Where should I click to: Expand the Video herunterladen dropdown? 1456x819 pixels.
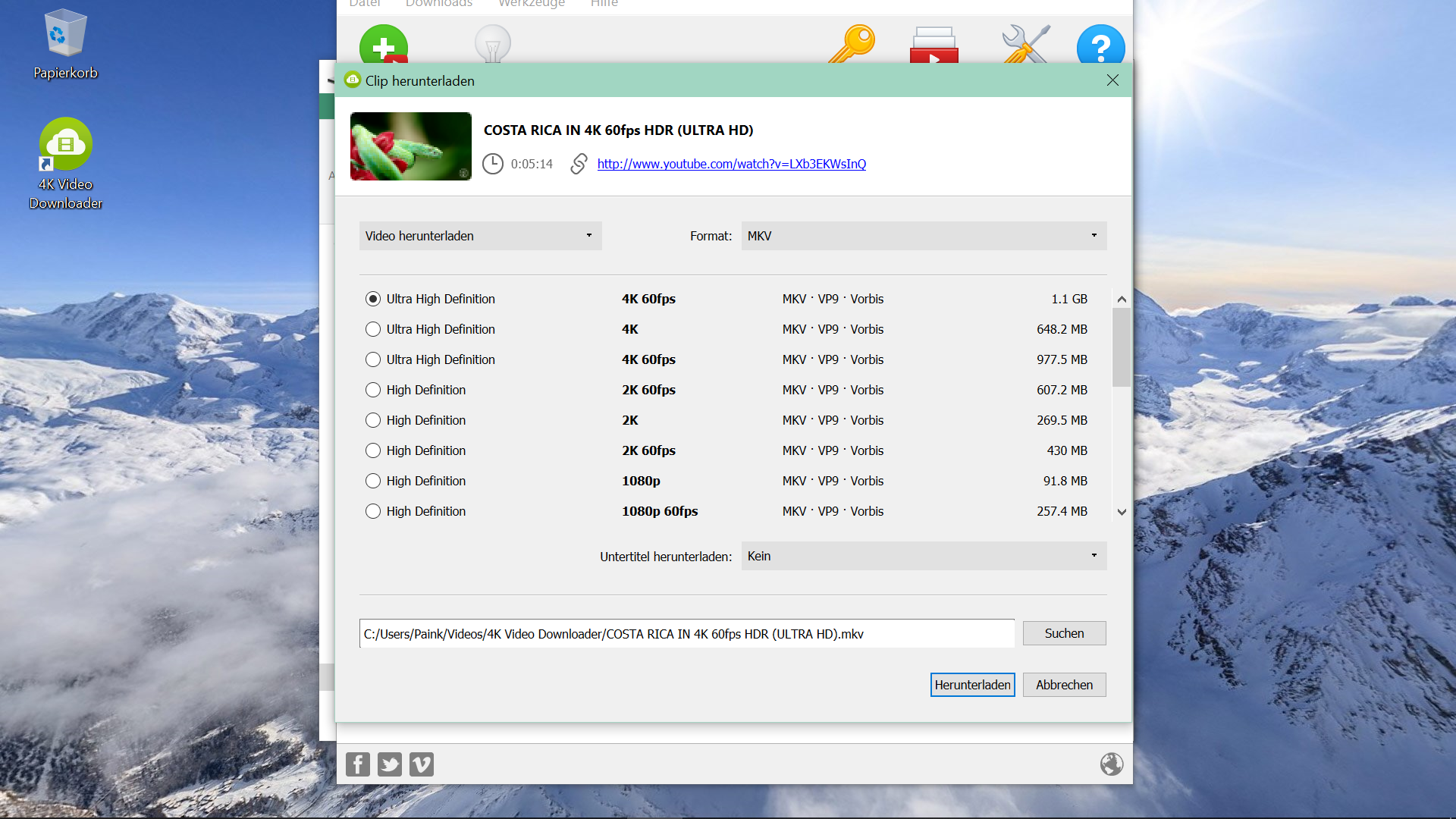pyautogui.click(x=480, y=236)
